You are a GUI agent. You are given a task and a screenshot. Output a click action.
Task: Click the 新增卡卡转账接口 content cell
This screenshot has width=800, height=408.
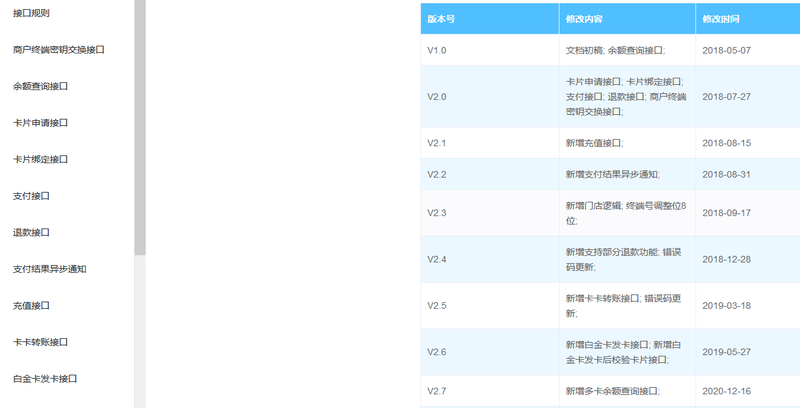pyautogui.click(x=628, y=306)
